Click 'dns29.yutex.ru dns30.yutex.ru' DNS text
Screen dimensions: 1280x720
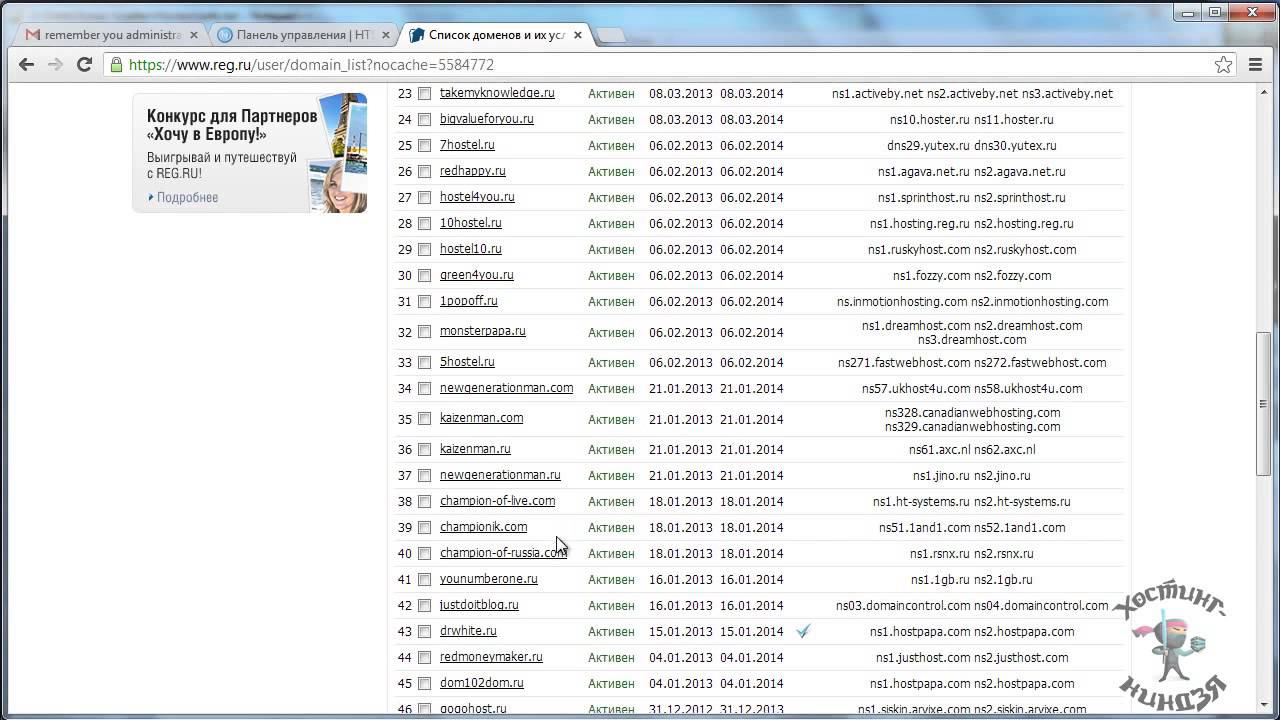[x=971, y=145]
